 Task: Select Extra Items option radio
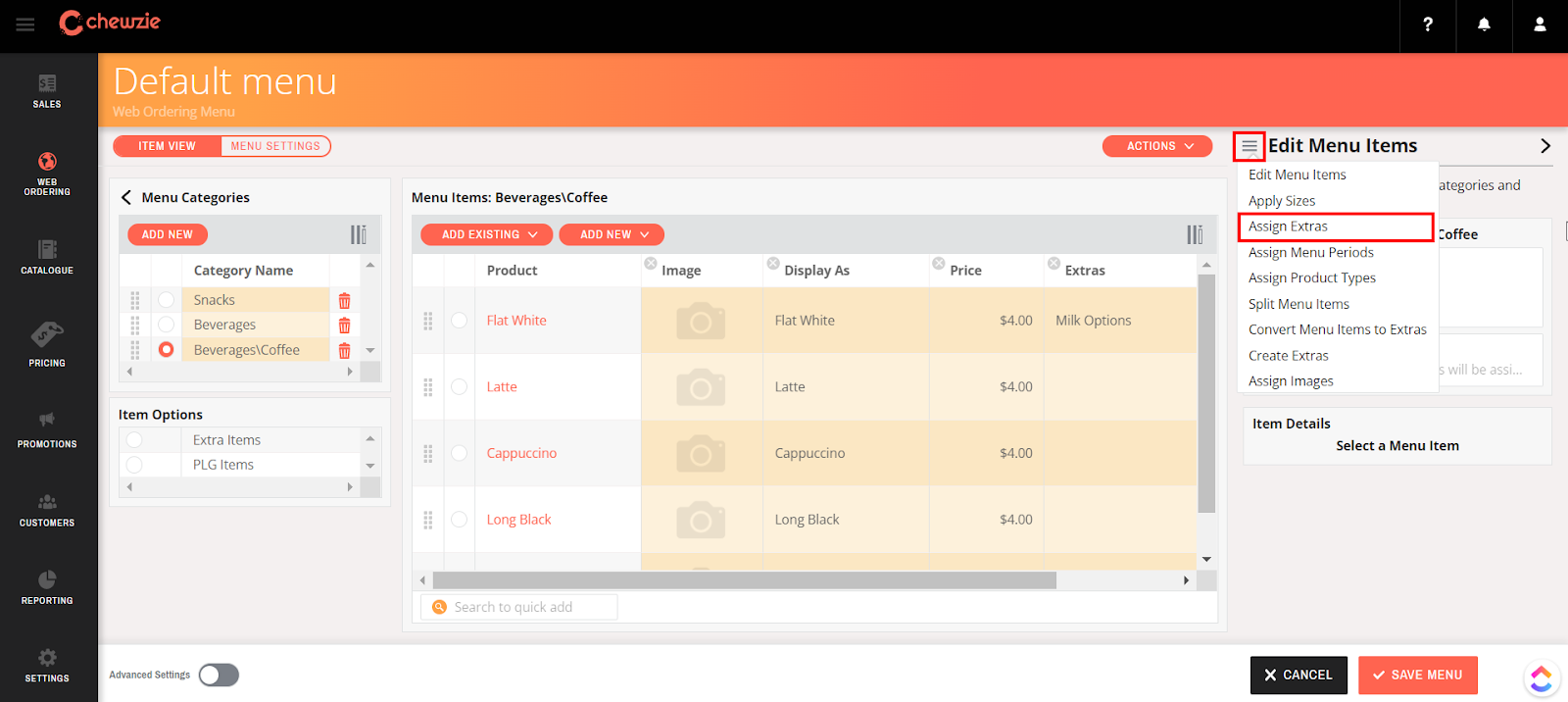tap(134, 440)
